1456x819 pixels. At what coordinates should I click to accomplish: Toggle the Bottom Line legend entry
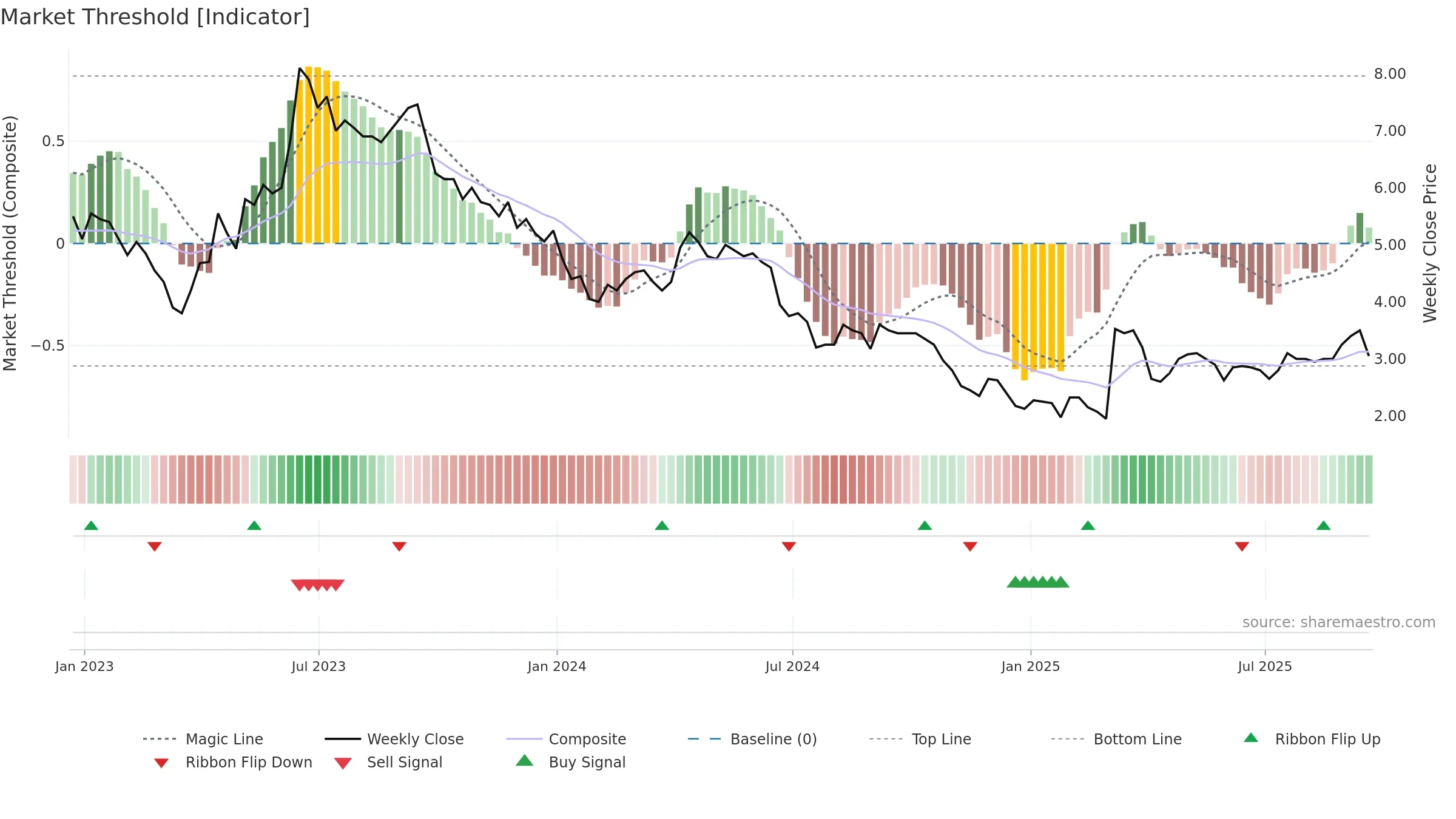coord(1116,739)
